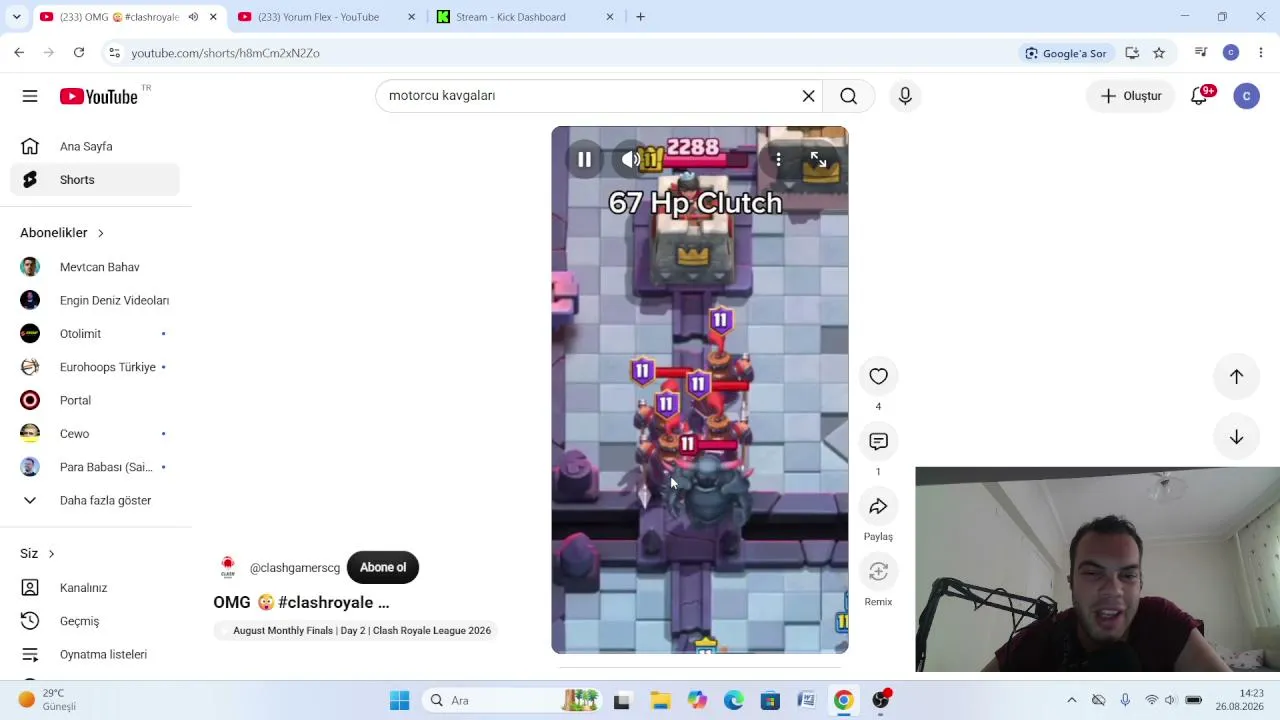
Task: Open the @clashgamerscg channel
Action: (x=295, y=568)
